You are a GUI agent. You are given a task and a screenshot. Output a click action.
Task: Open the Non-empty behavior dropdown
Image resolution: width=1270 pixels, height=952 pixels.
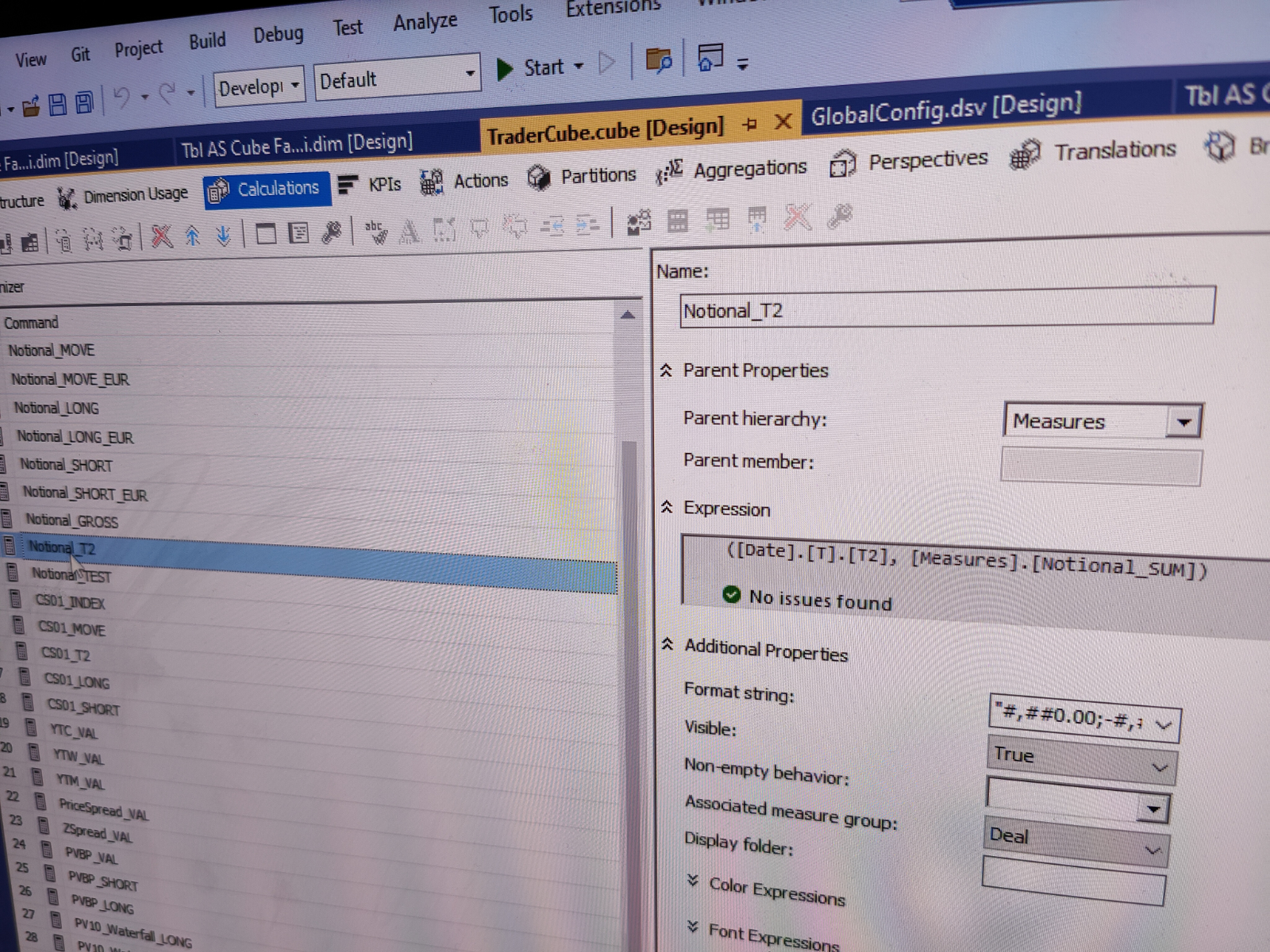click(x=1153, y=809)
